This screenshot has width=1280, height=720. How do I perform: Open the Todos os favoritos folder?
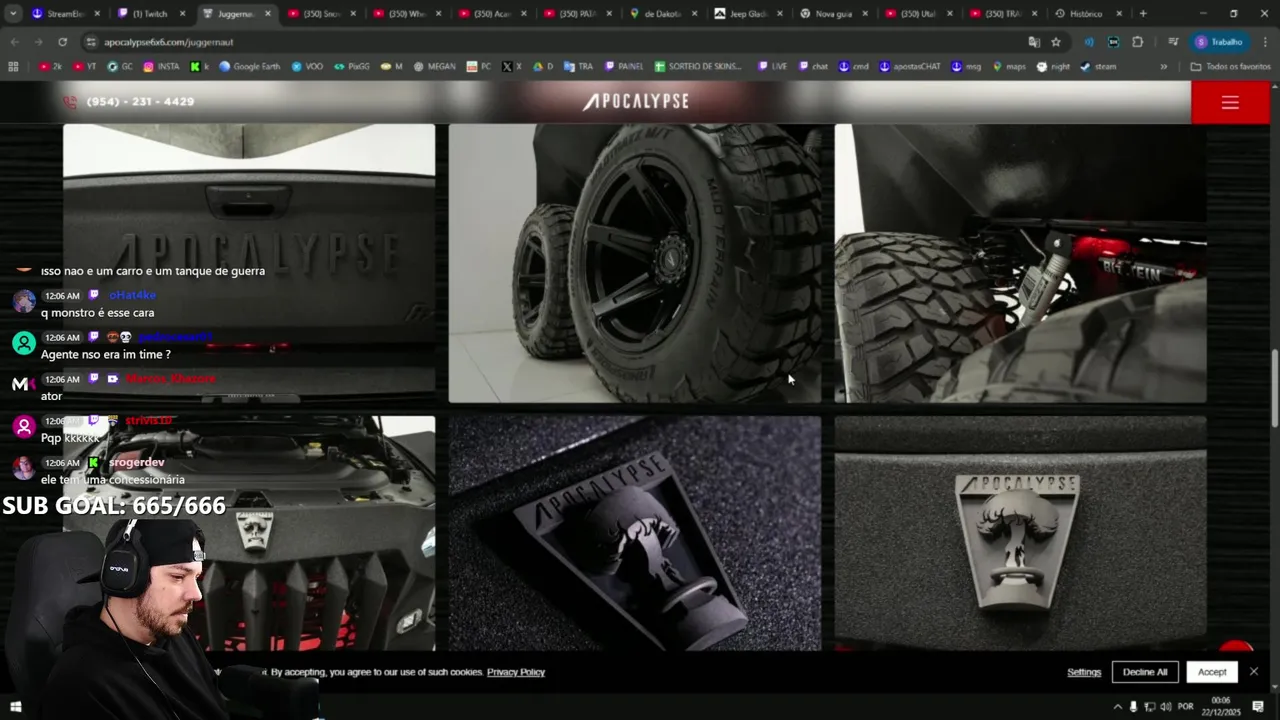click(x=1230, y=67)
